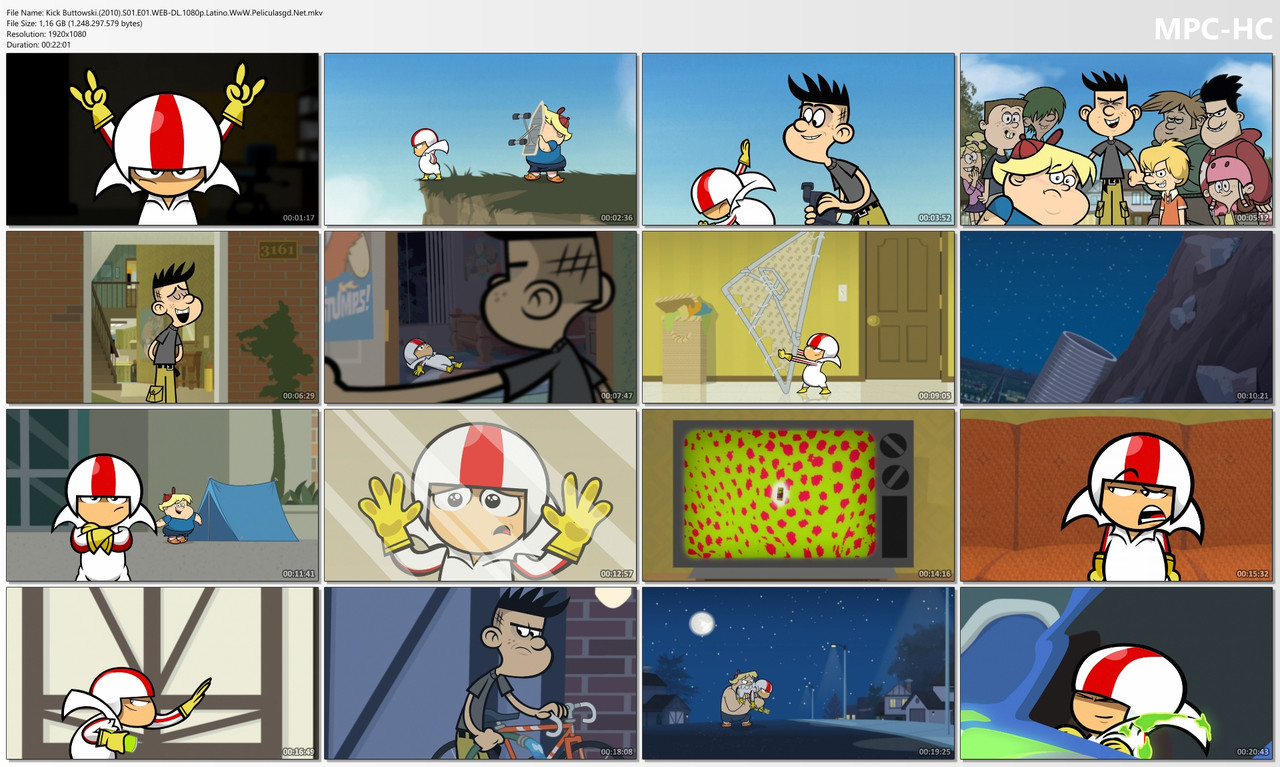Viewport: 1280px width, 767px height.
Task: Open the thumbnail stamped 00:07:47
Action: pyautogui.click(x=480, y=318)
